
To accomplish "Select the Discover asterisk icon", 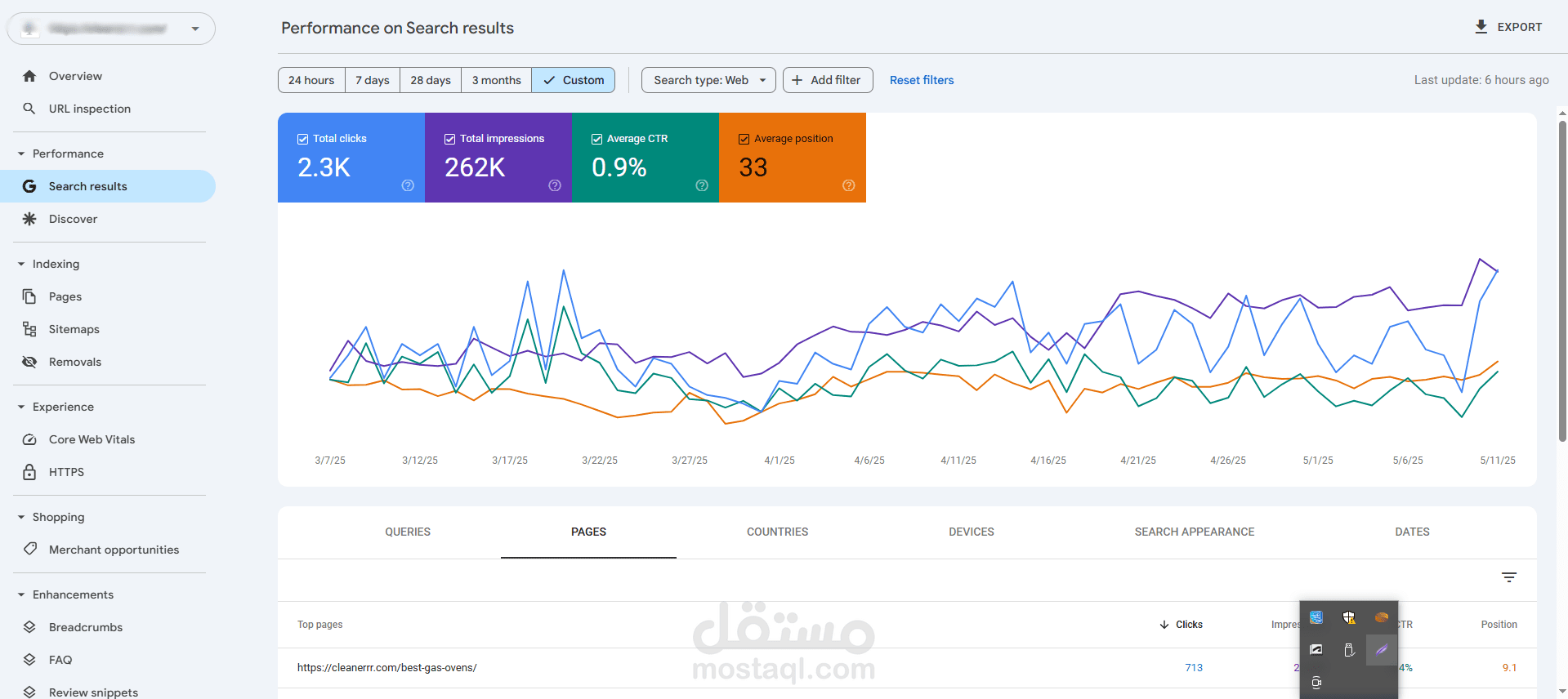I will coord(29,219).
